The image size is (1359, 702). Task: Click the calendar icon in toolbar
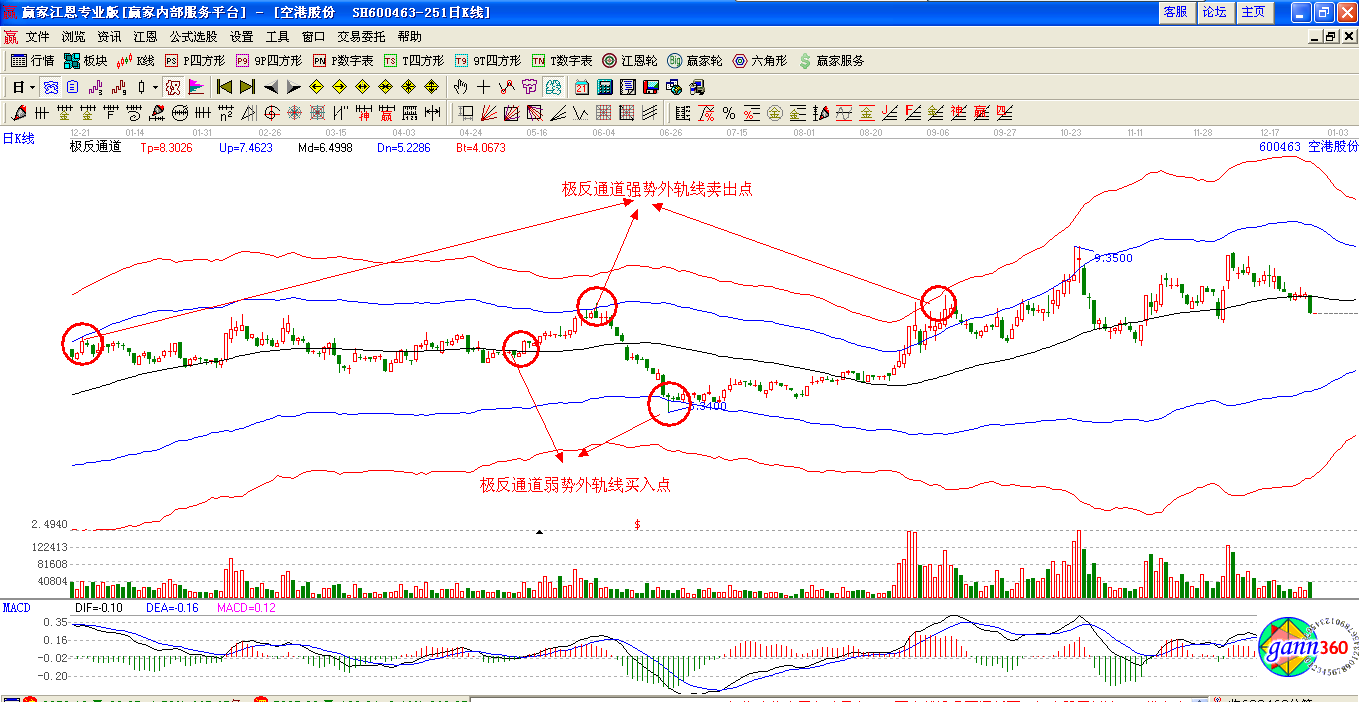click(581, 87)
